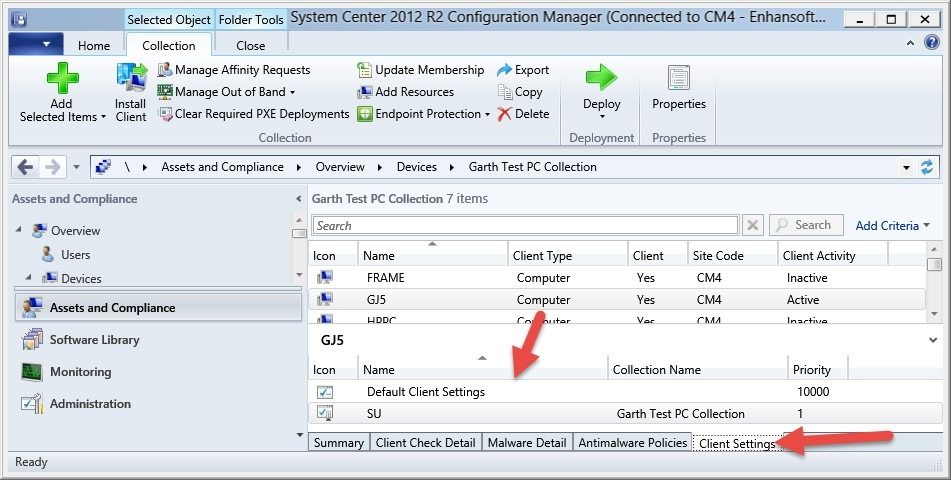Click the Forward navigation arrow

(x=53, y=167)
